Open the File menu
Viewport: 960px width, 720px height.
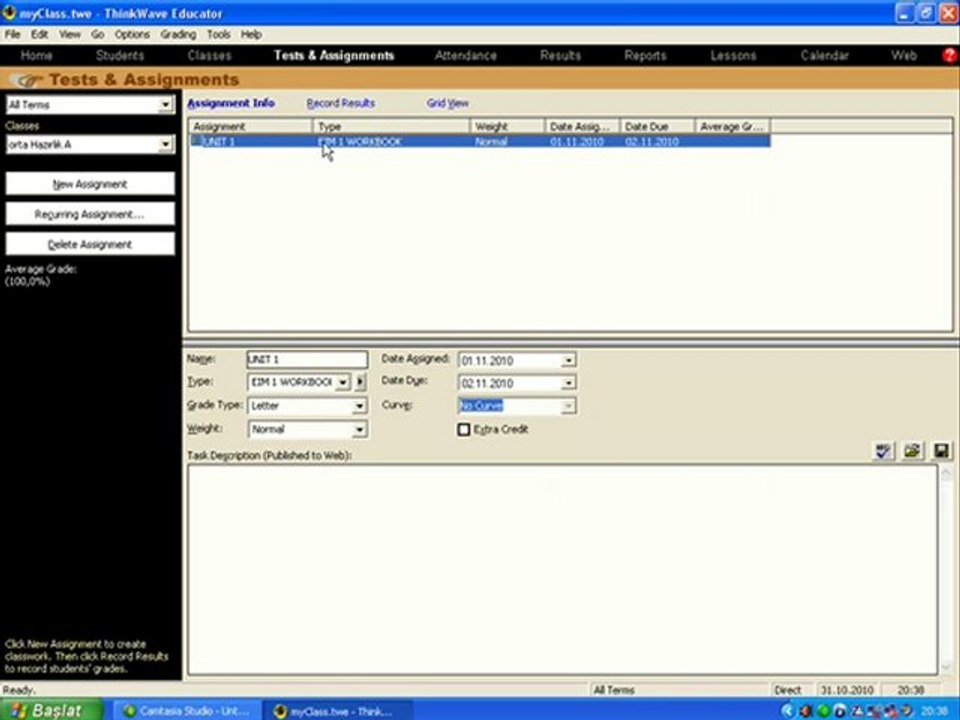click(12, 34)
